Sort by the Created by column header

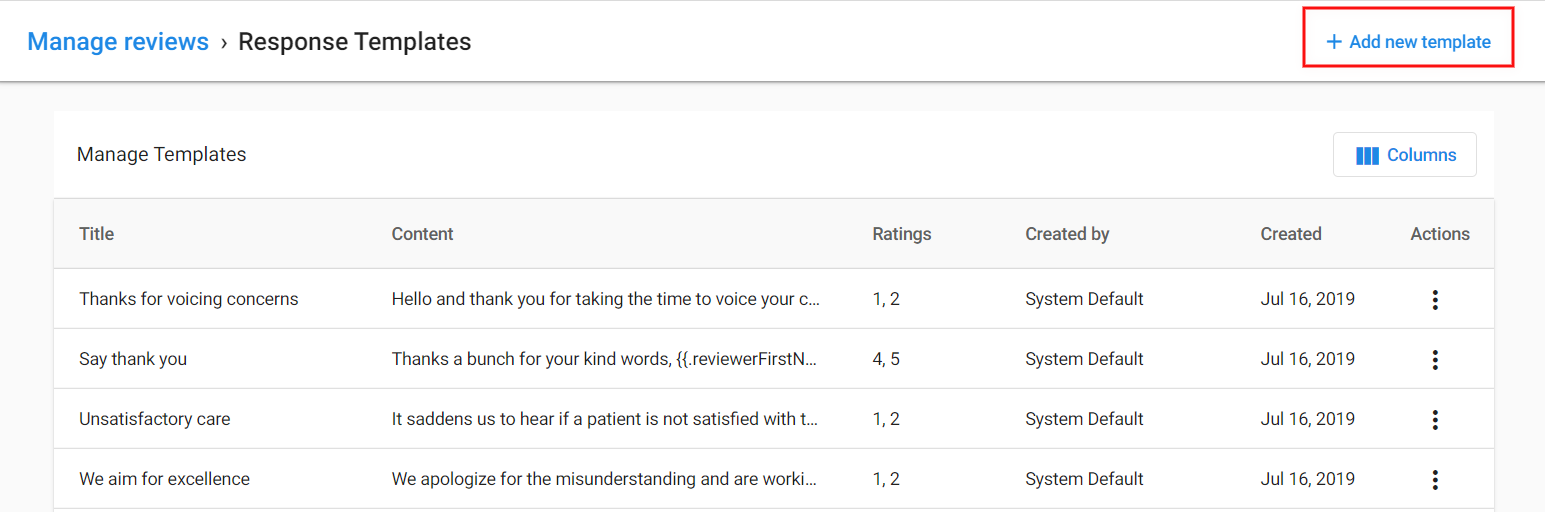click(x=1067, y=234)
